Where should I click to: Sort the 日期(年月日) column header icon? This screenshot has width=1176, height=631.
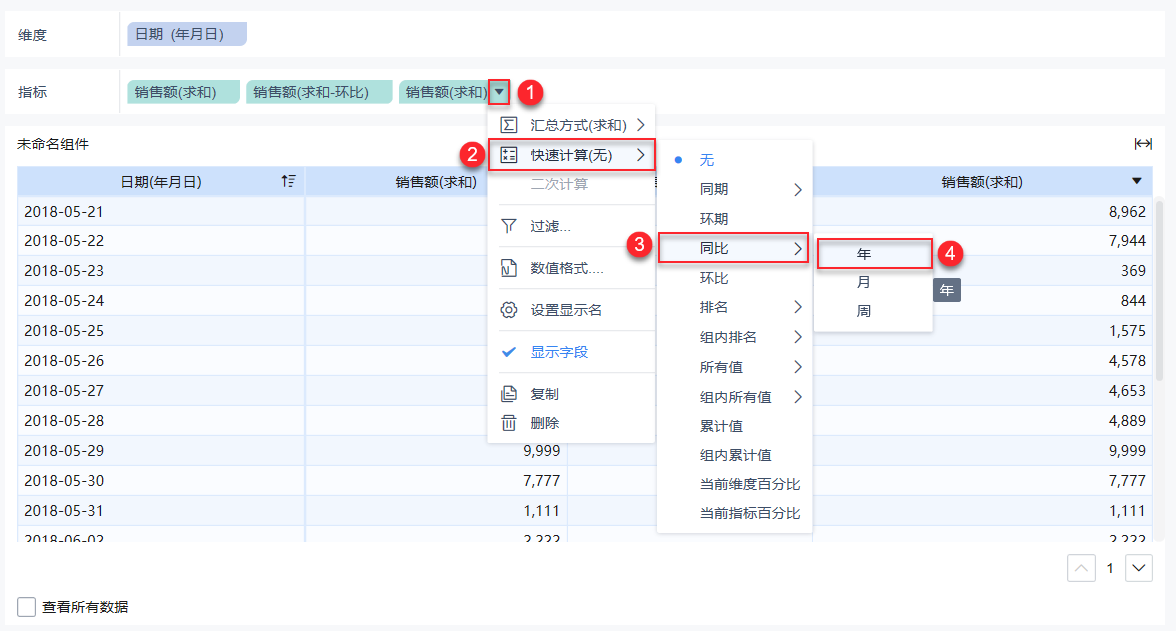point(289,181)
